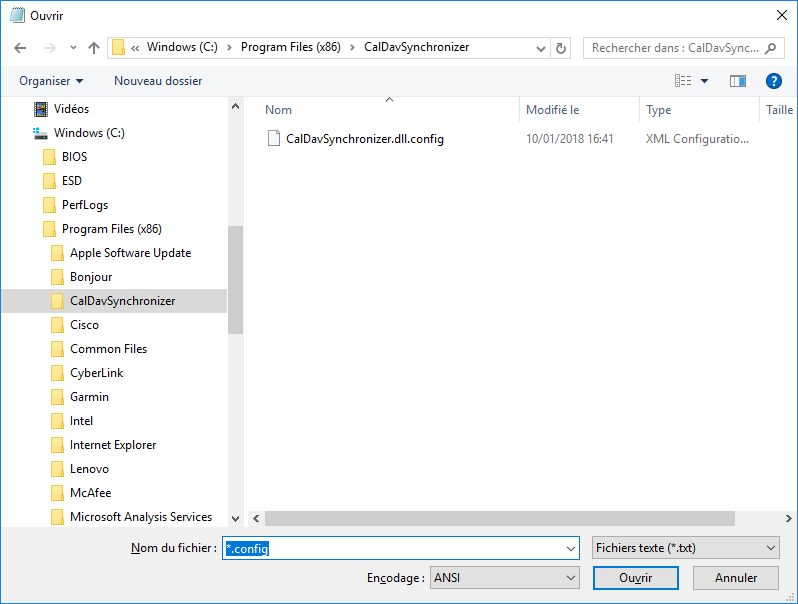Image resolution: width=798 pixels, height=604 pixels.
Task: Click the Notepad icon in title bar
Action: (x=17, y=16)
